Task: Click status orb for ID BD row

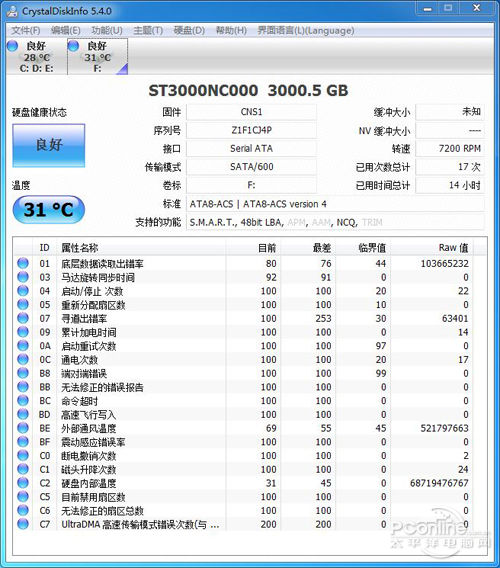Action: click(x=23, y=414)
